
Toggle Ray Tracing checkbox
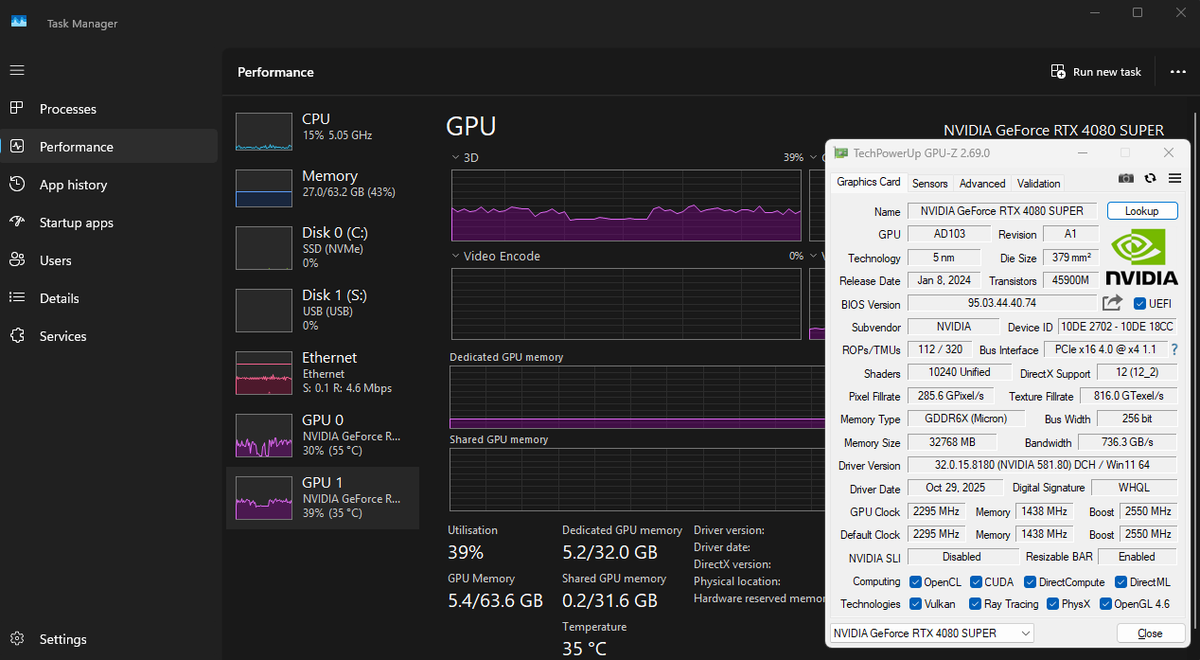pyautogui.click(x=975, y=604)
